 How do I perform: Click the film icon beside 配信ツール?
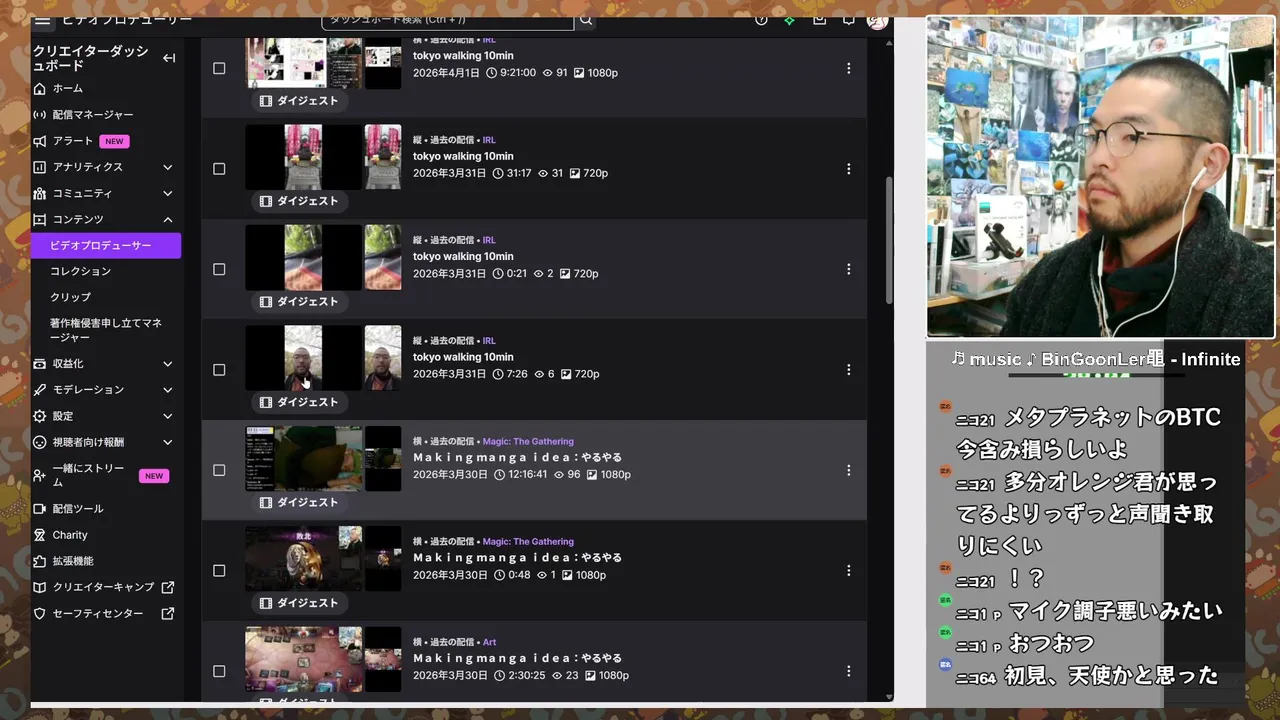pyautogui.click(x=40, y=509)
